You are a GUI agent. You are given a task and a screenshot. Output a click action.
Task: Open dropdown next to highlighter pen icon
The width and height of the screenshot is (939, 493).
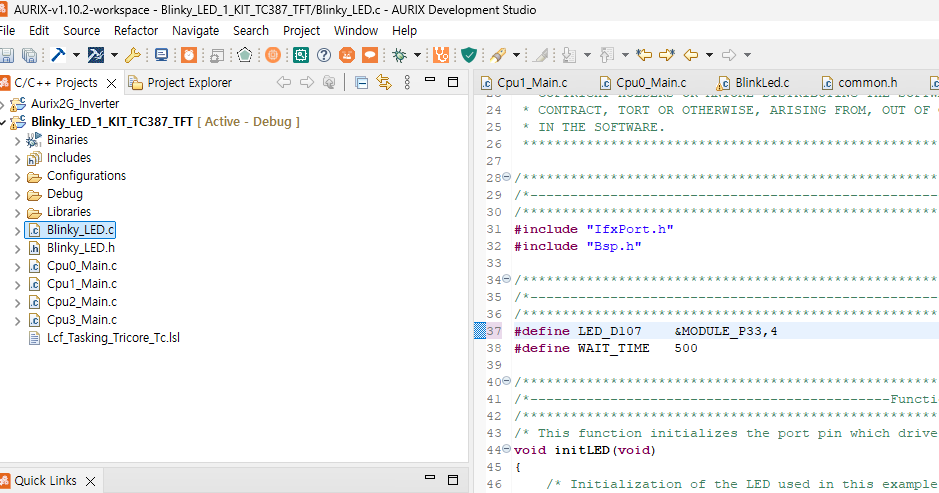coord(516,55)
